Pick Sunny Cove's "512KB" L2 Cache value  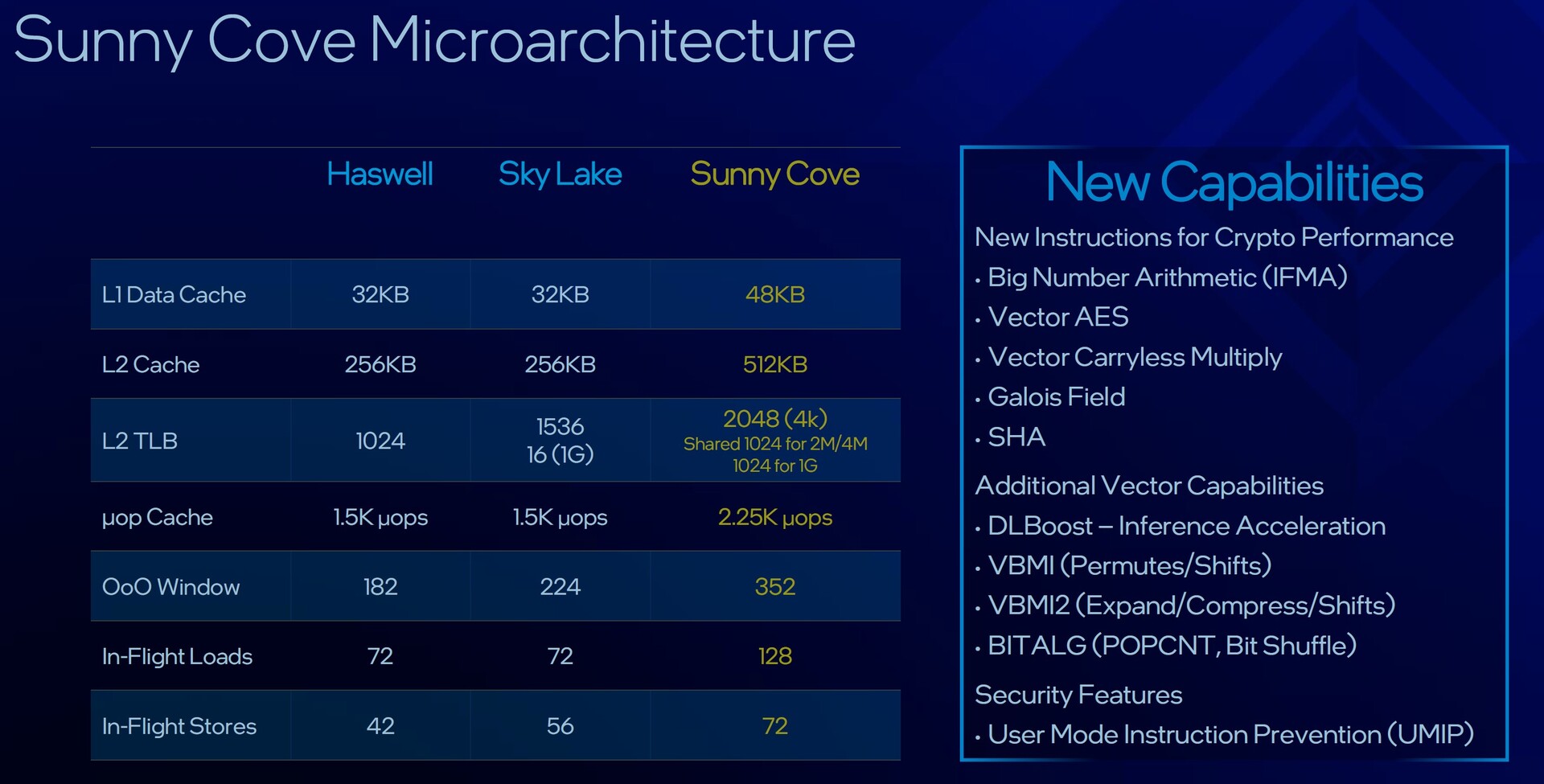775,365
